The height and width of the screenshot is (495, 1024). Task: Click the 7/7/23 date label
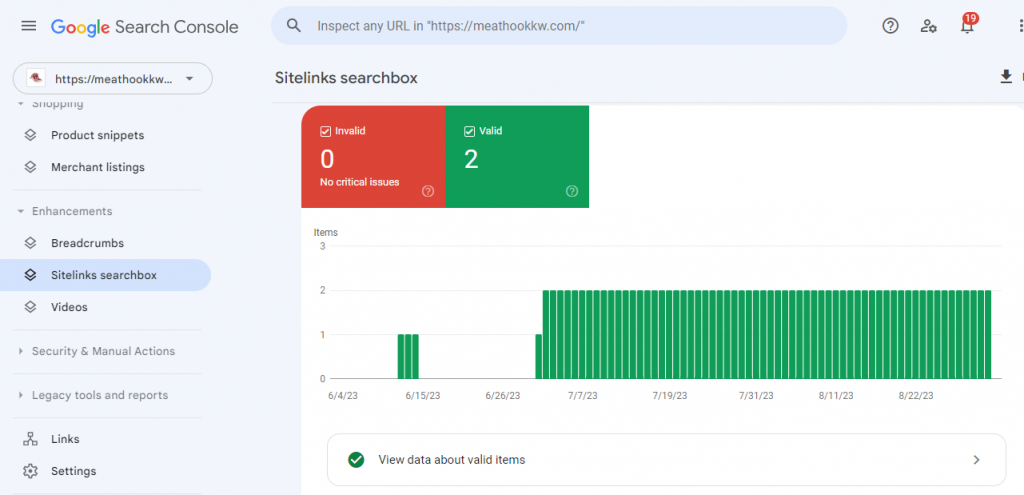pyautogui.click(x=583, y=396)
